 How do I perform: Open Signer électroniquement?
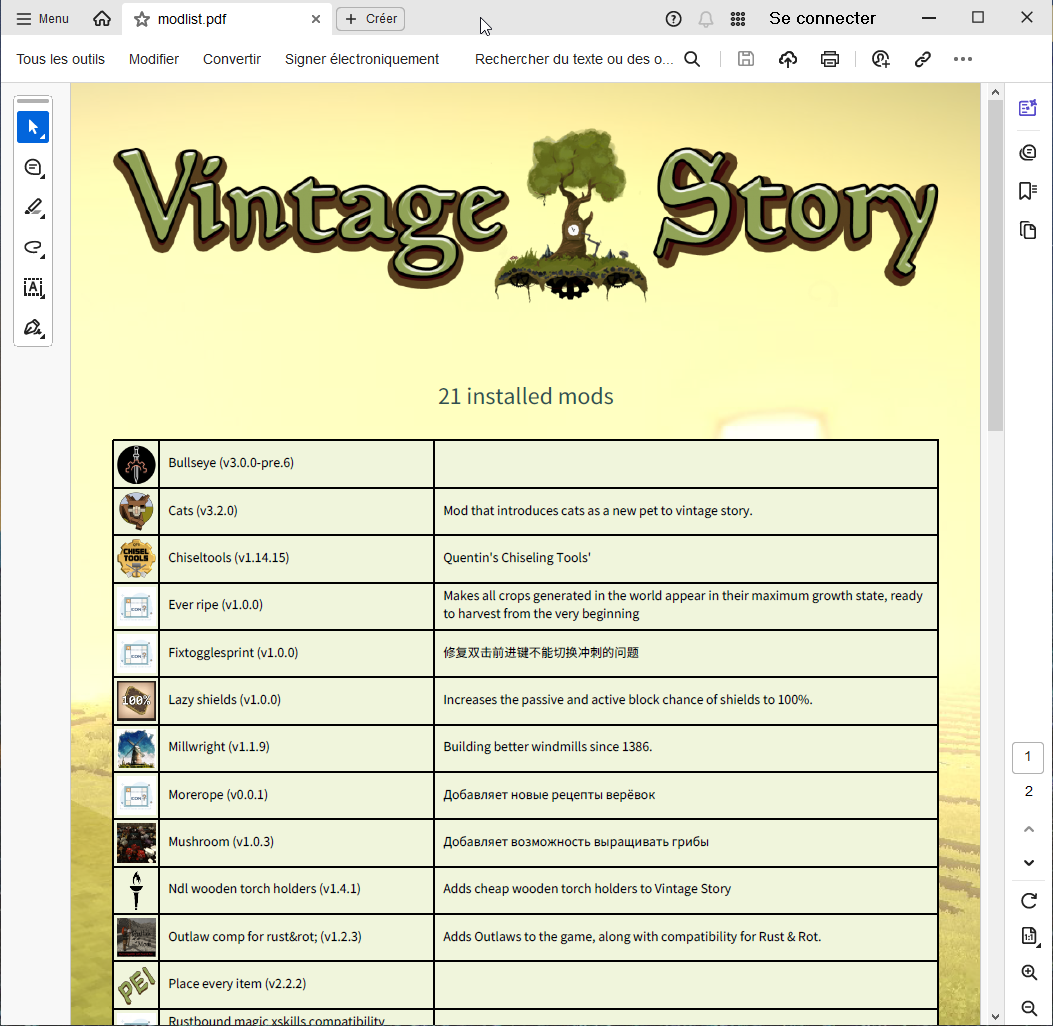point(362,59)
